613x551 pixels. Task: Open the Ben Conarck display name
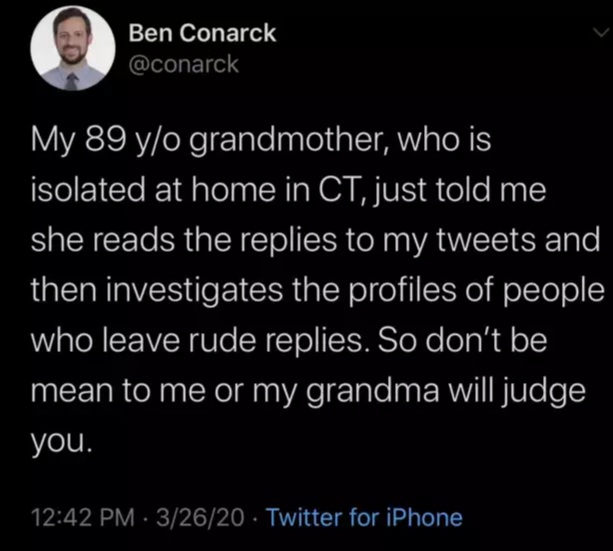203,34
